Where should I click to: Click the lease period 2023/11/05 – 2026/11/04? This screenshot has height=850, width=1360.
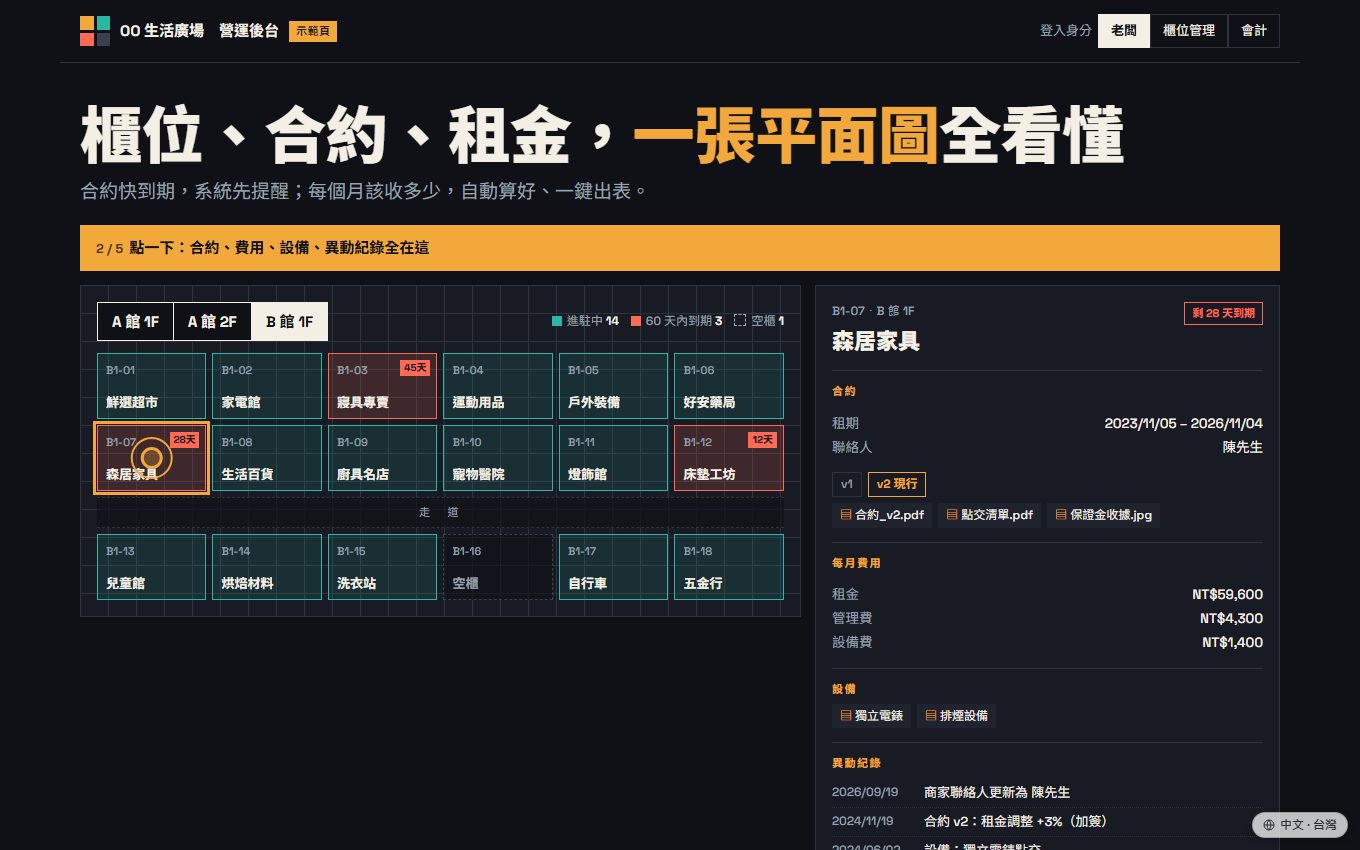pyautogui.click(x=1184, y=423)
